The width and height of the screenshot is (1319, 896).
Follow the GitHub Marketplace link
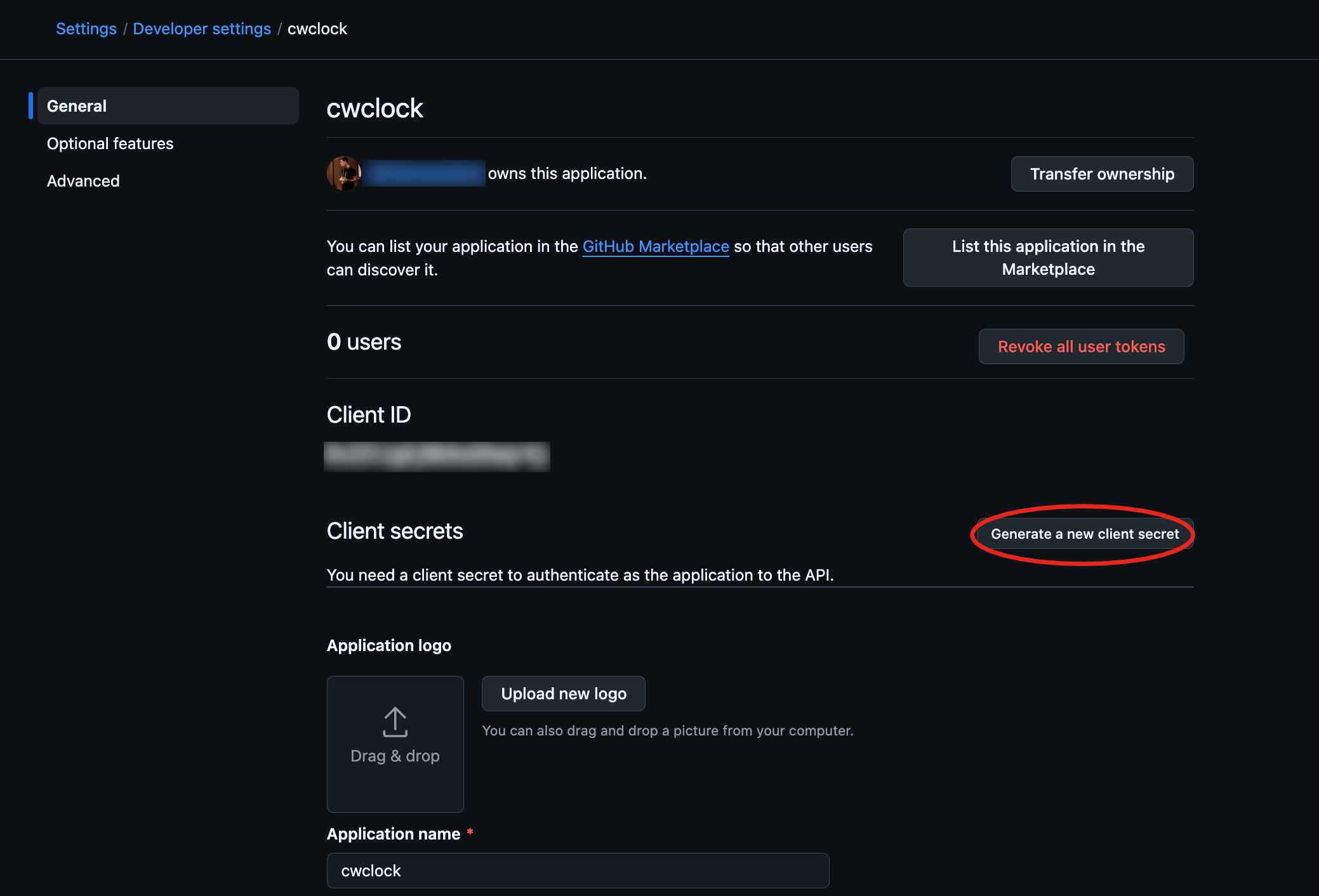click(656, 246)
